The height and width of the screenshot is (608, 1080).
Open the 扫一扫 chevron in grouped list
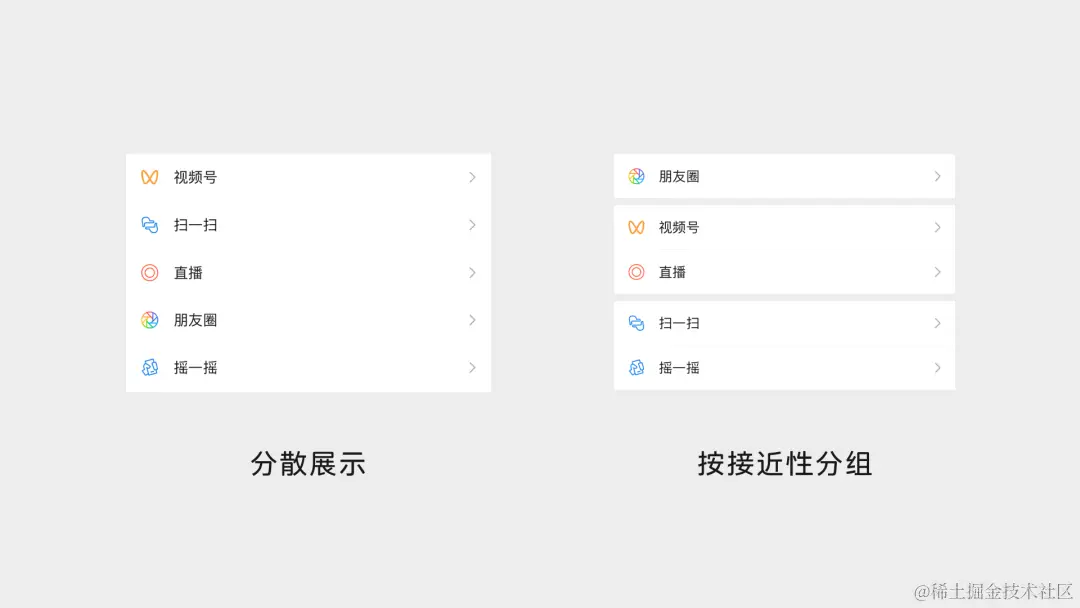point(937,323)
